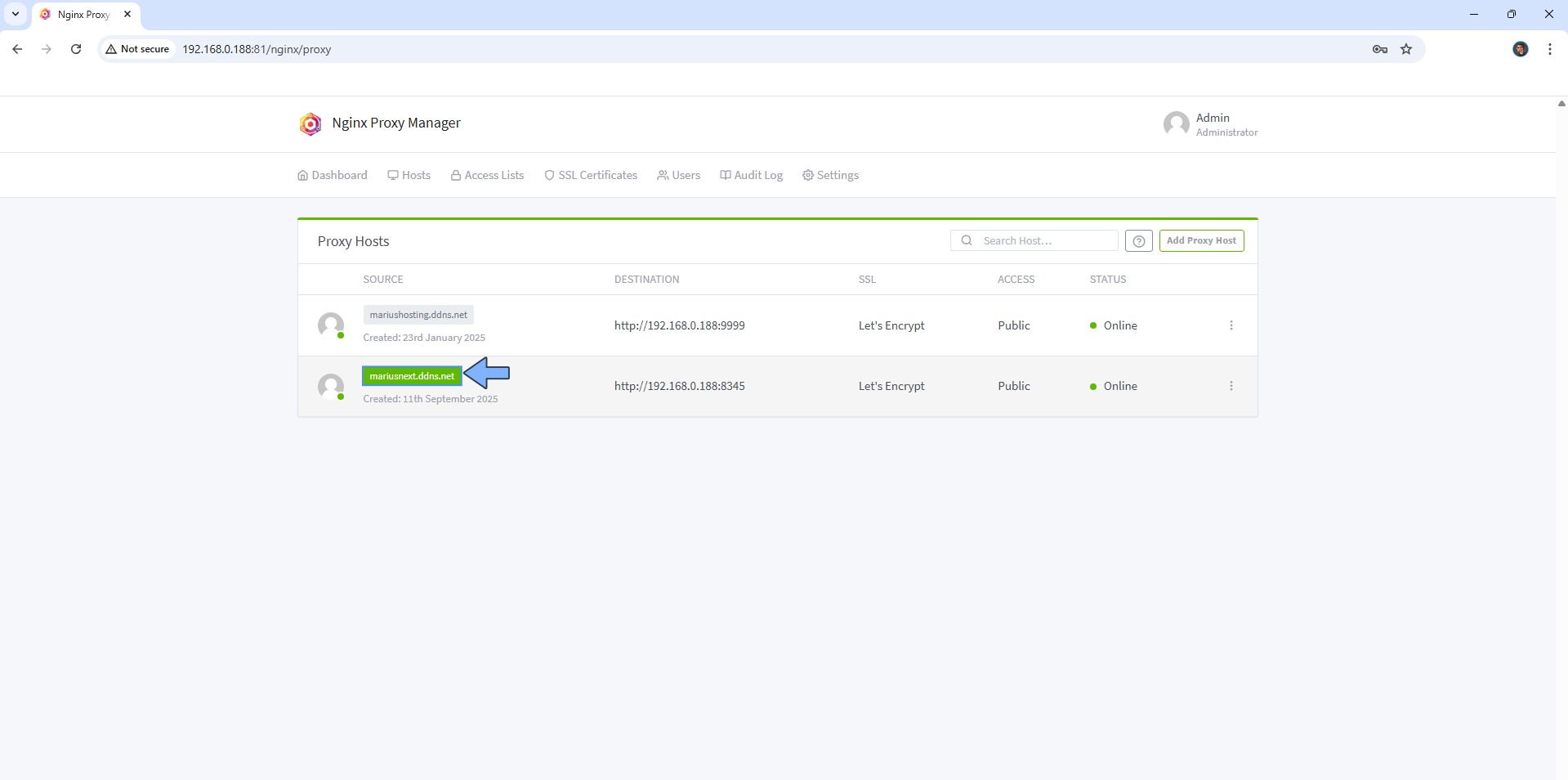Click the mariushosting.ddns.net source link

(x=418, y=315)
